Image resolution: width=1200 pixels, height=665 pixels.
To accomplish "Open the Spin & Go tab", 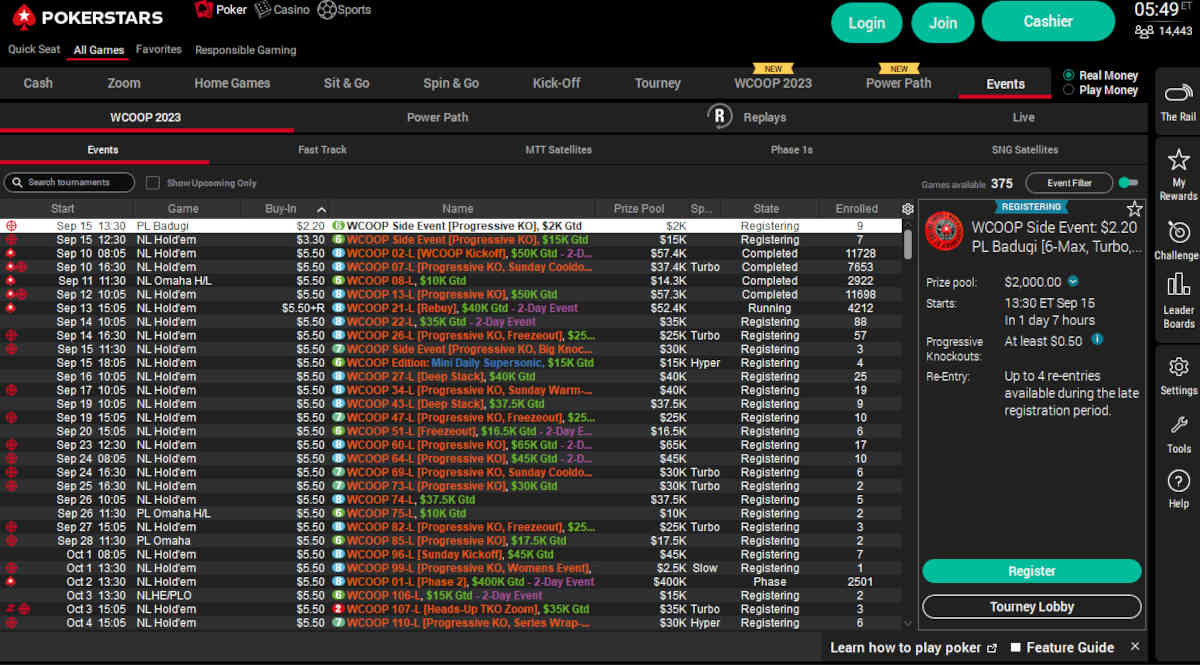I will coord(451,83).
